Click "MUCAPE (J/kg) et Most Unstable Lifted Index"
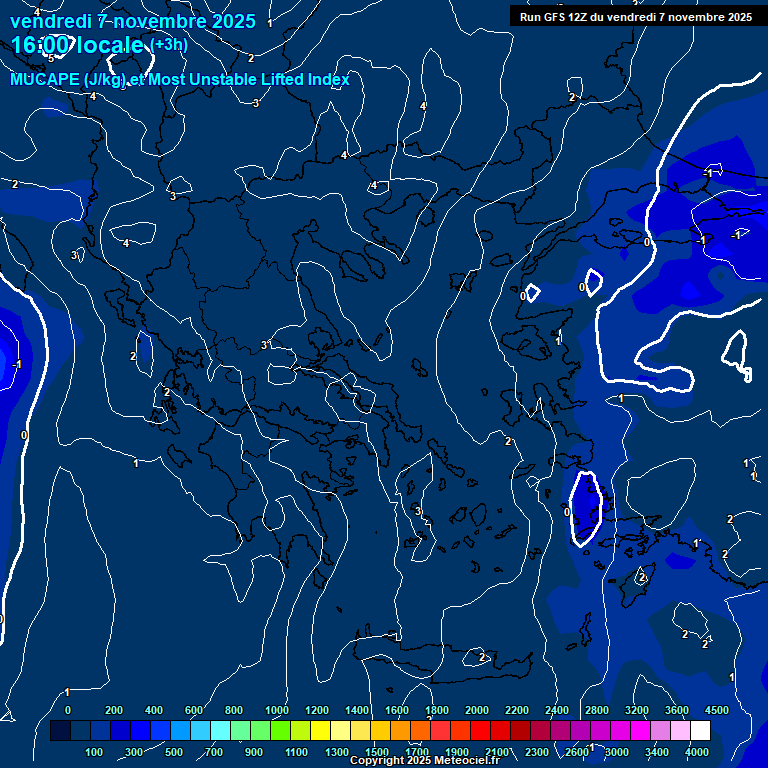The image size is (768, 768). click(180, 80)
